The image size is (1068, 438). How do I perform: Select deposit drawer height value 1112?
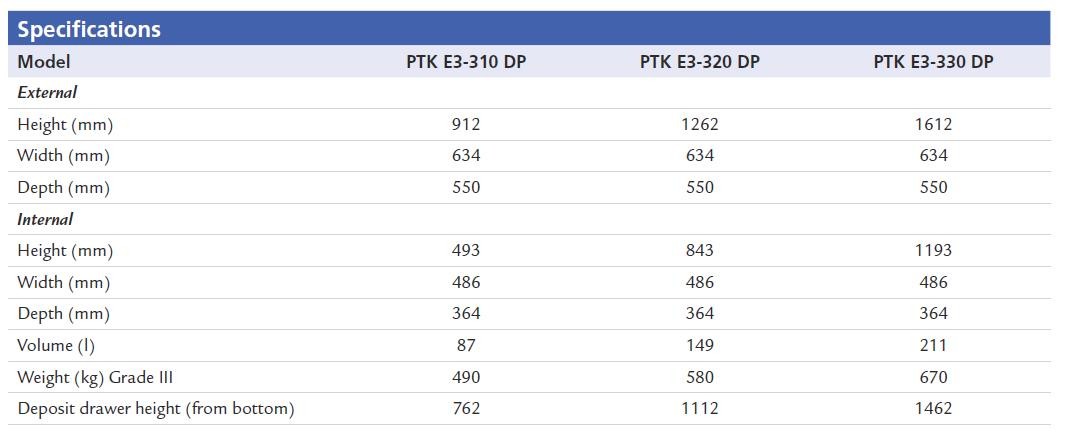point(700,409)
